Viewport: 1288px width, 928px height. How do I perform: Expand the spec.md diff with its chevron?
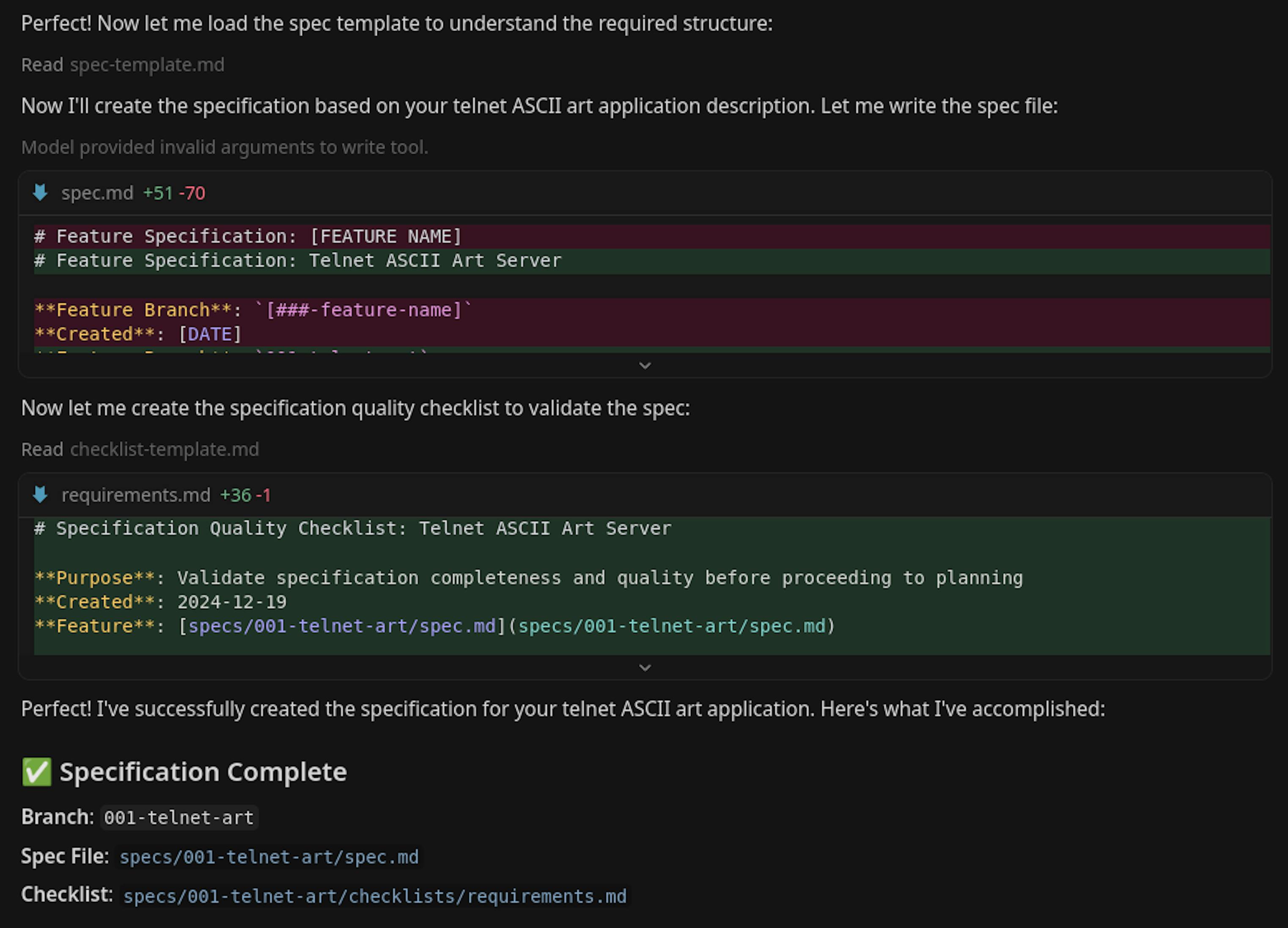[x=645, y=366]
